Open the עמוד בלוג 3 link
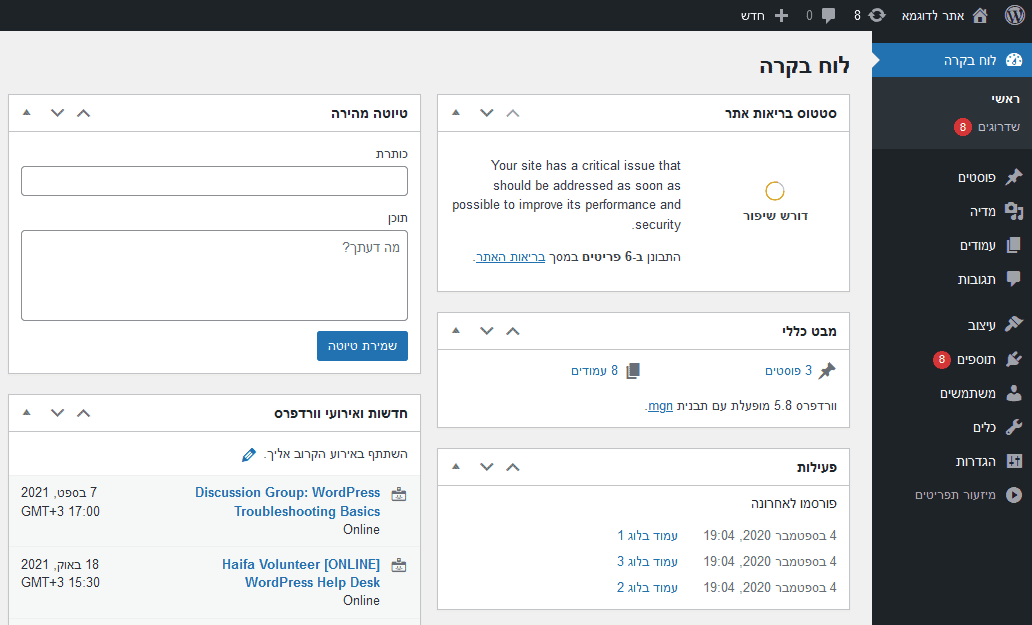The height and width of the screenshot is (625, 1032). click(648, 561)
